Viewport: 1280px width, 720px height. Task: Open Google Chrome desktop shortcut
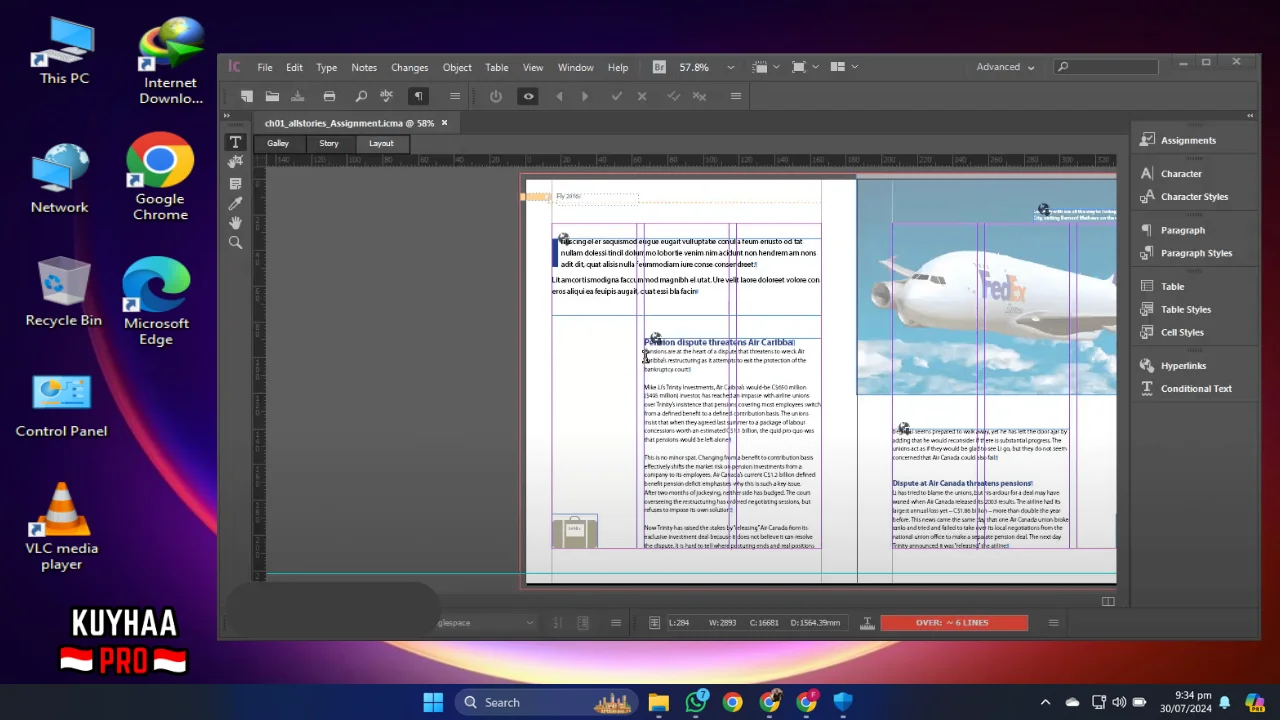click(x=160, y=177)
